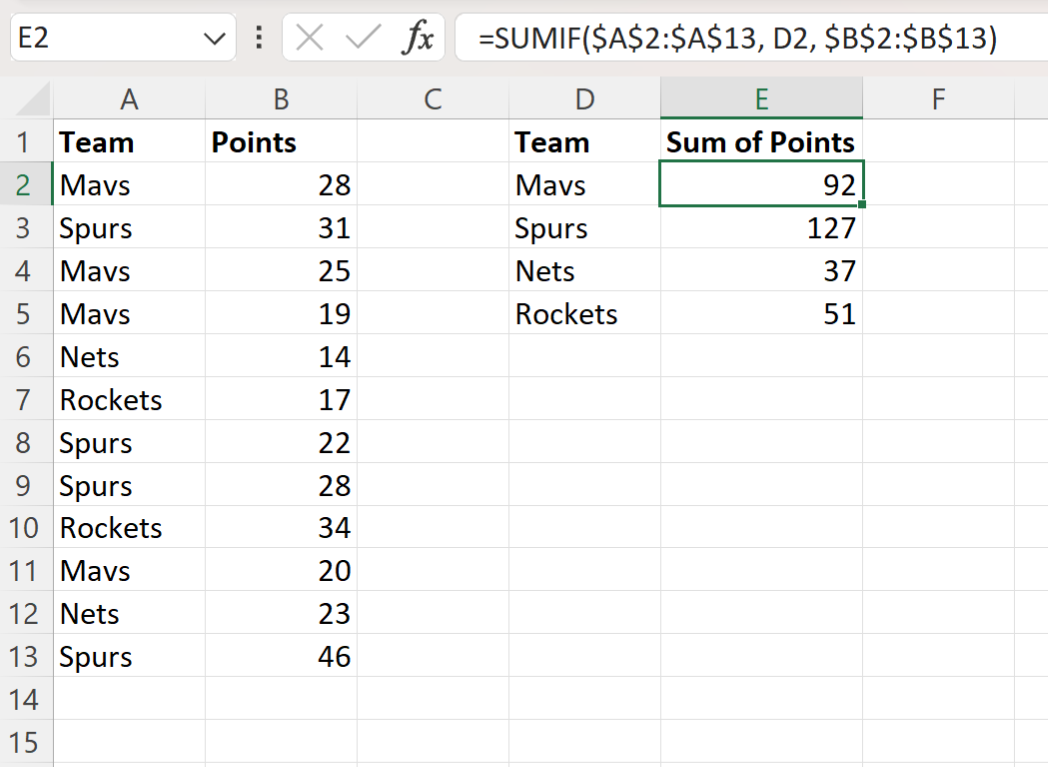Select row header 13
This screenshot has width=1048, height=767.
(x=25, y=656)
